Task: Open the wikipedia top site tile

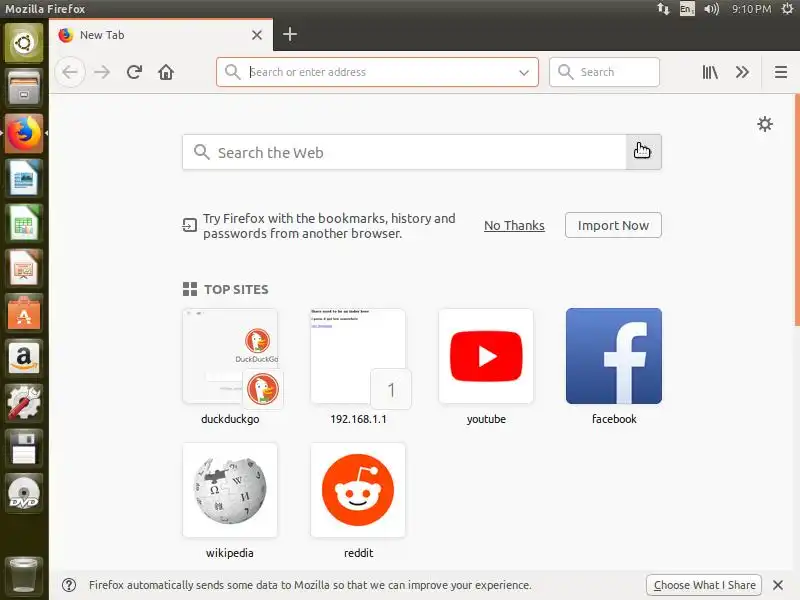Action: pyautogui.click(x=230, y=490)
